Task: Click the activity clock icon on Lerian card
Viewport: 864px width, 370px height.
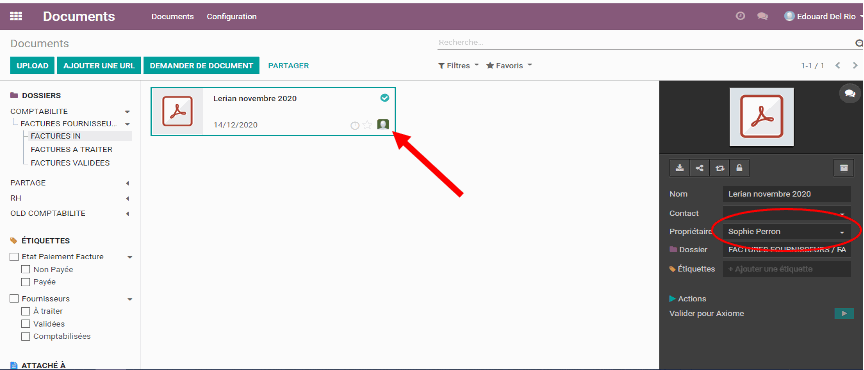Action: 355,125
